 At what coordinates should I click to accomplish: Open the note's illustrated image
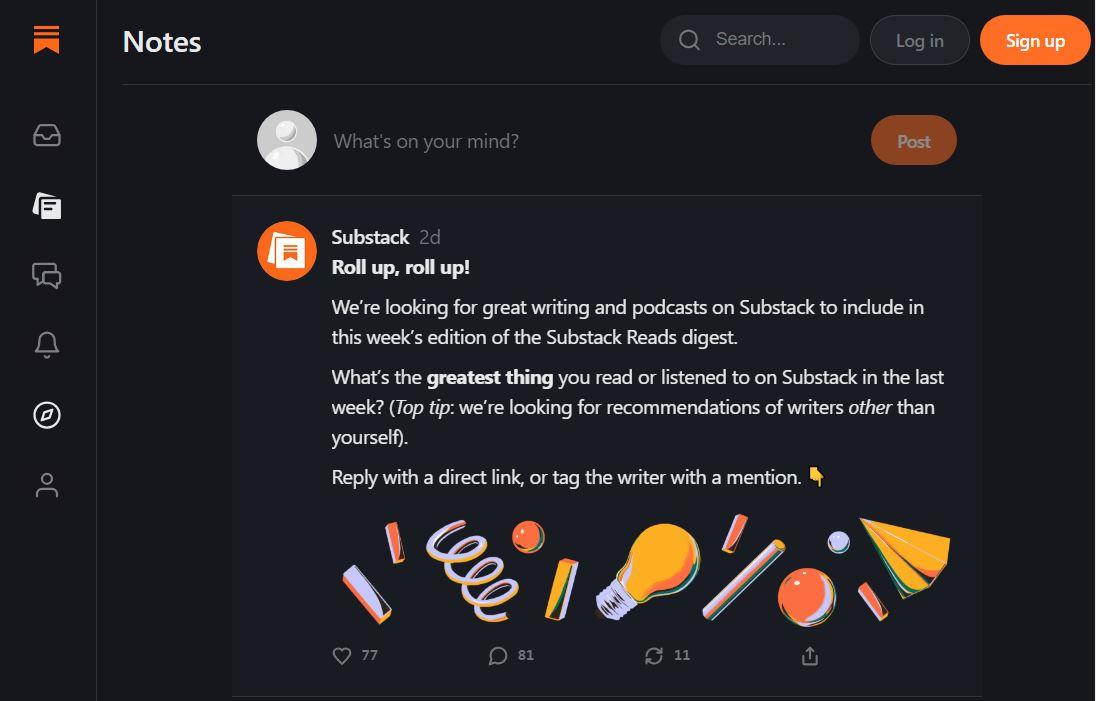tap(644, 569)
